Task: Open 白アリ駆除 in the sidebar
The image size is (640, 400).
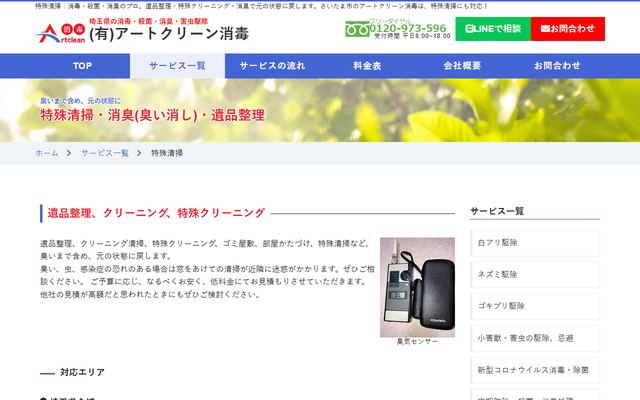Action: click(535, 242)
